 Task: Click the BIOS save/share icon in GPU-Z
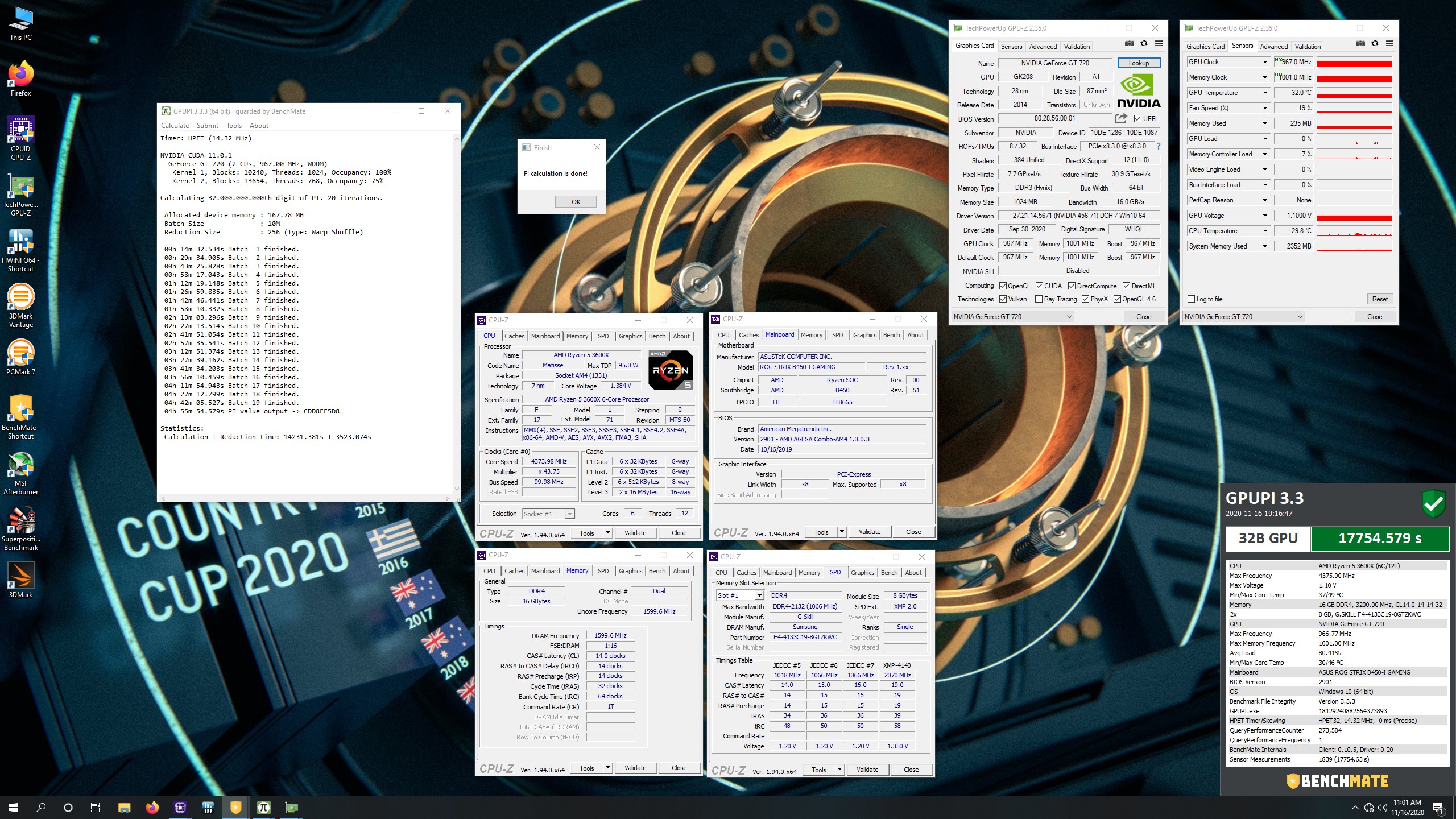pyautogui.click(x=1121, y=118)
